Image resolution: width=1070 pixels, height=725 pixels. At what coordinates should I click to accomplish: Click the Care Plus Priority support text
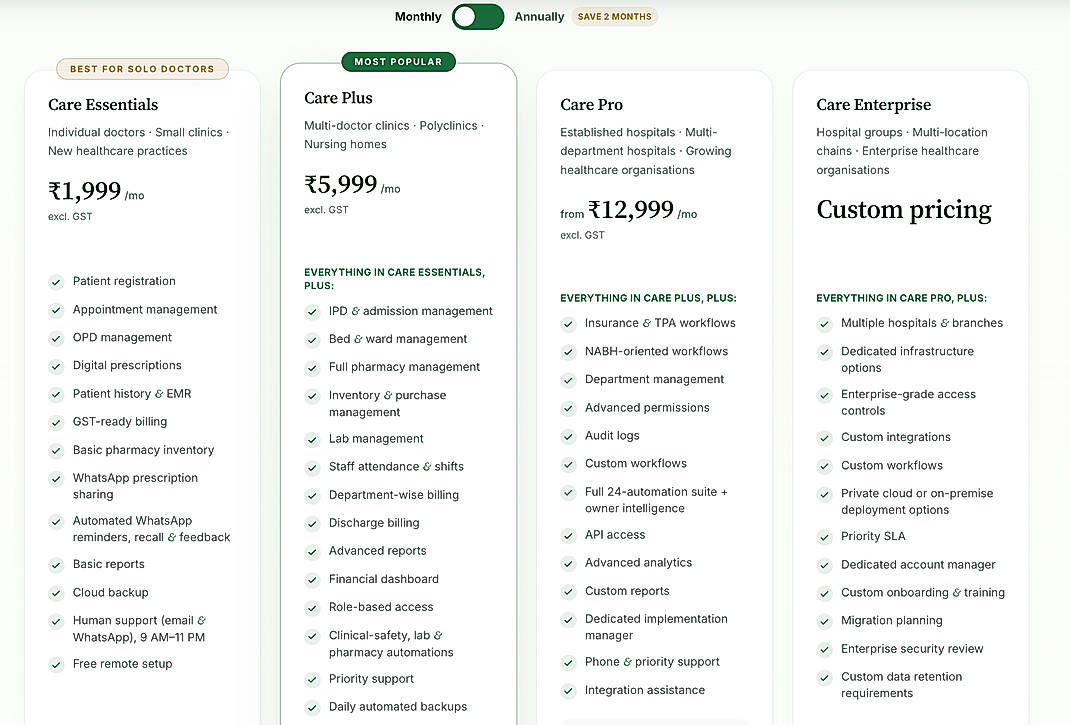[x=371, y=679]
